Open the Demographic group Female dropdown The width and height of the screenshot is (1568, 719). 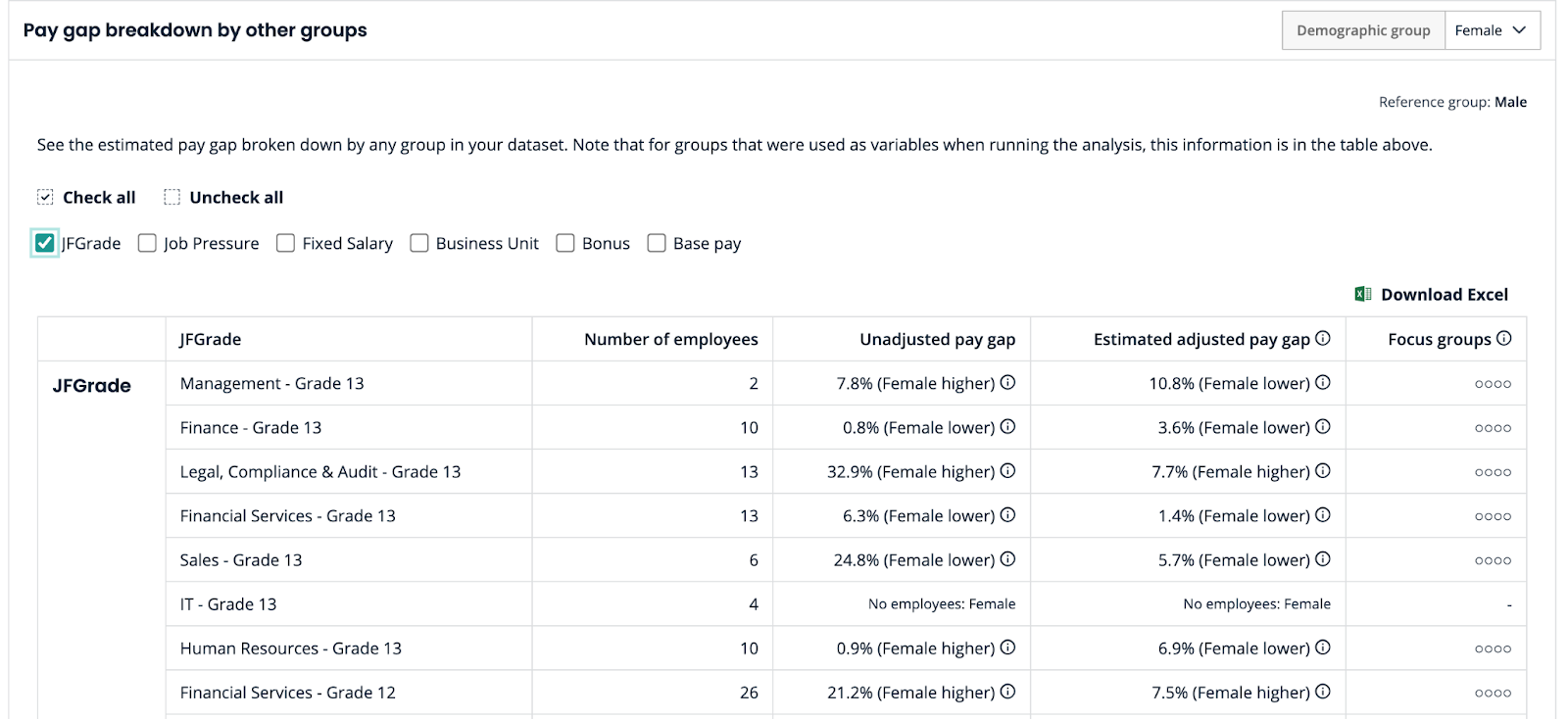click(1491, 30)
